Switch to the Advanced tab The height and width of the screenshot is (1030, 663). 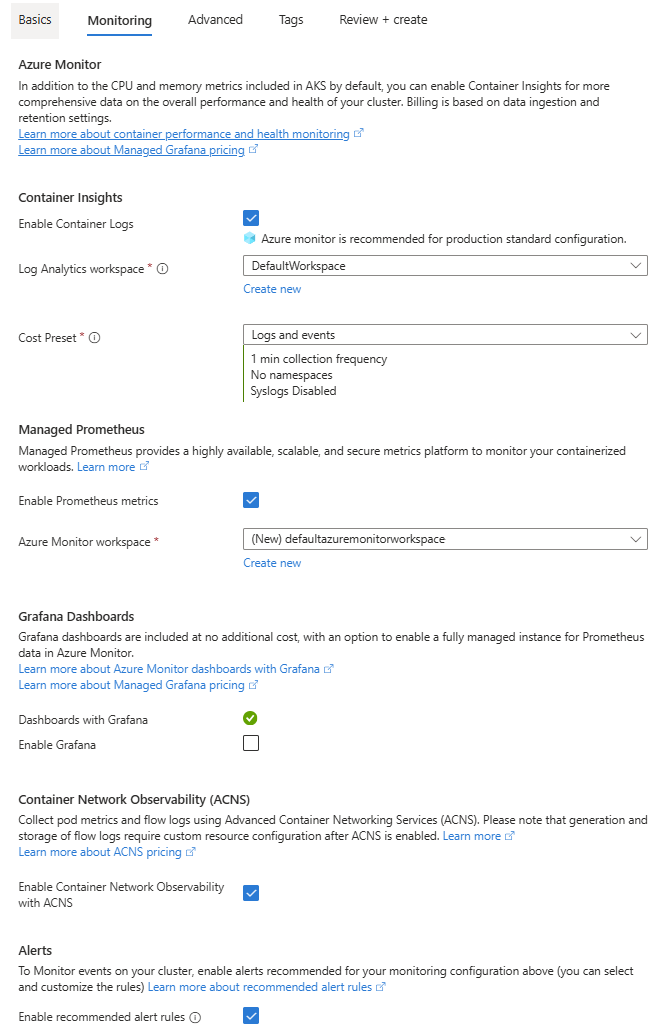[215, 19]
